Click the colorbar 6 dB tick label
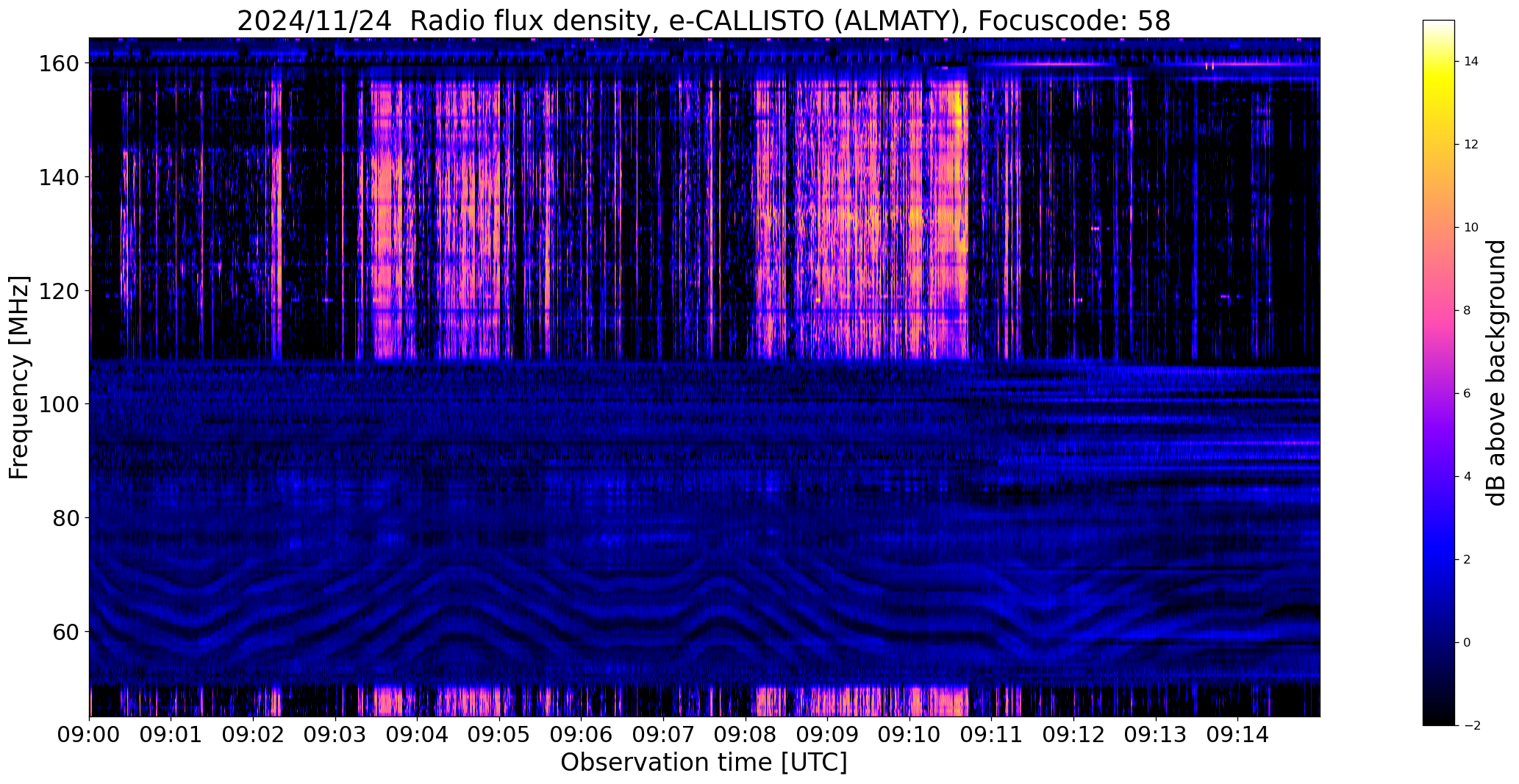This screenshot has height=784, width=1519. point(1468,394)
